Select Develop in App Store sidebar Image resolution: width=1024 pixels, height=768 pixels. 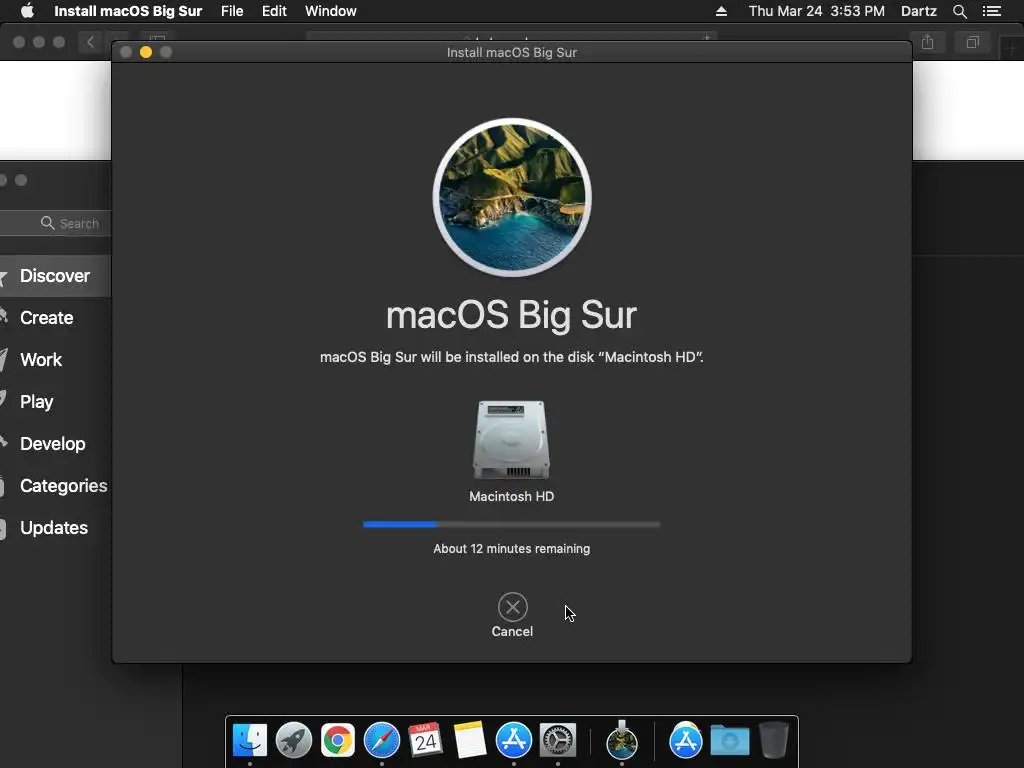(52, 443)
